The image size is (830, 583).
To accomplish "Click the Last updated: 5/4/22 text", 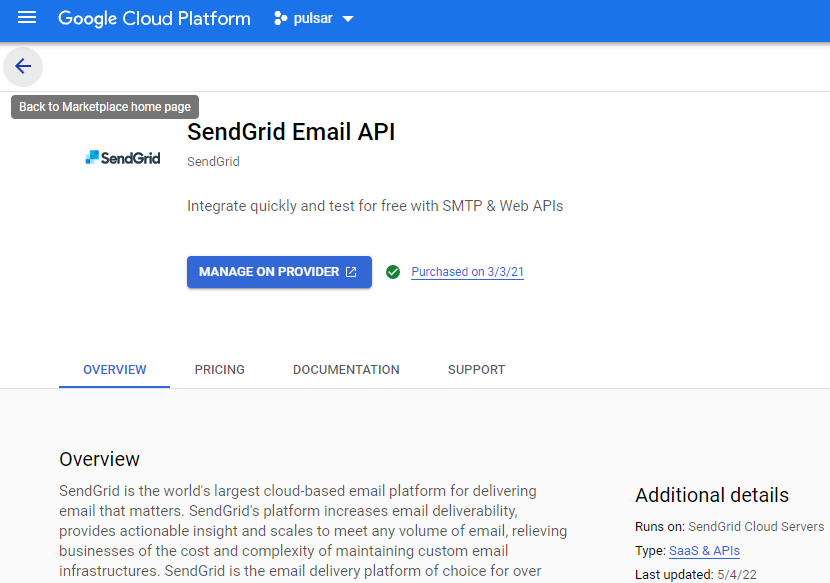I will coord(696,575).
